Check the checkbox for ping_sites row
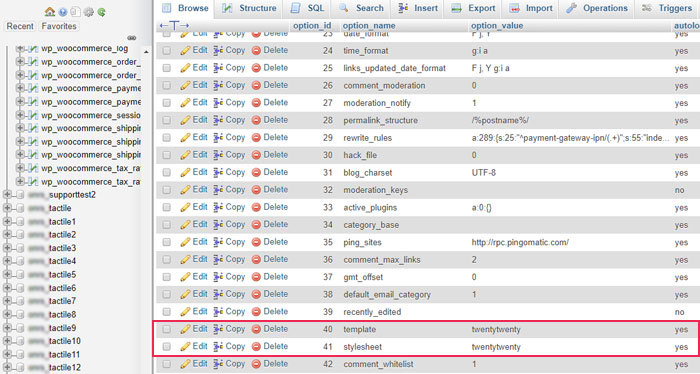Viewport: 700px width, 374px height. tap(167, 242)
